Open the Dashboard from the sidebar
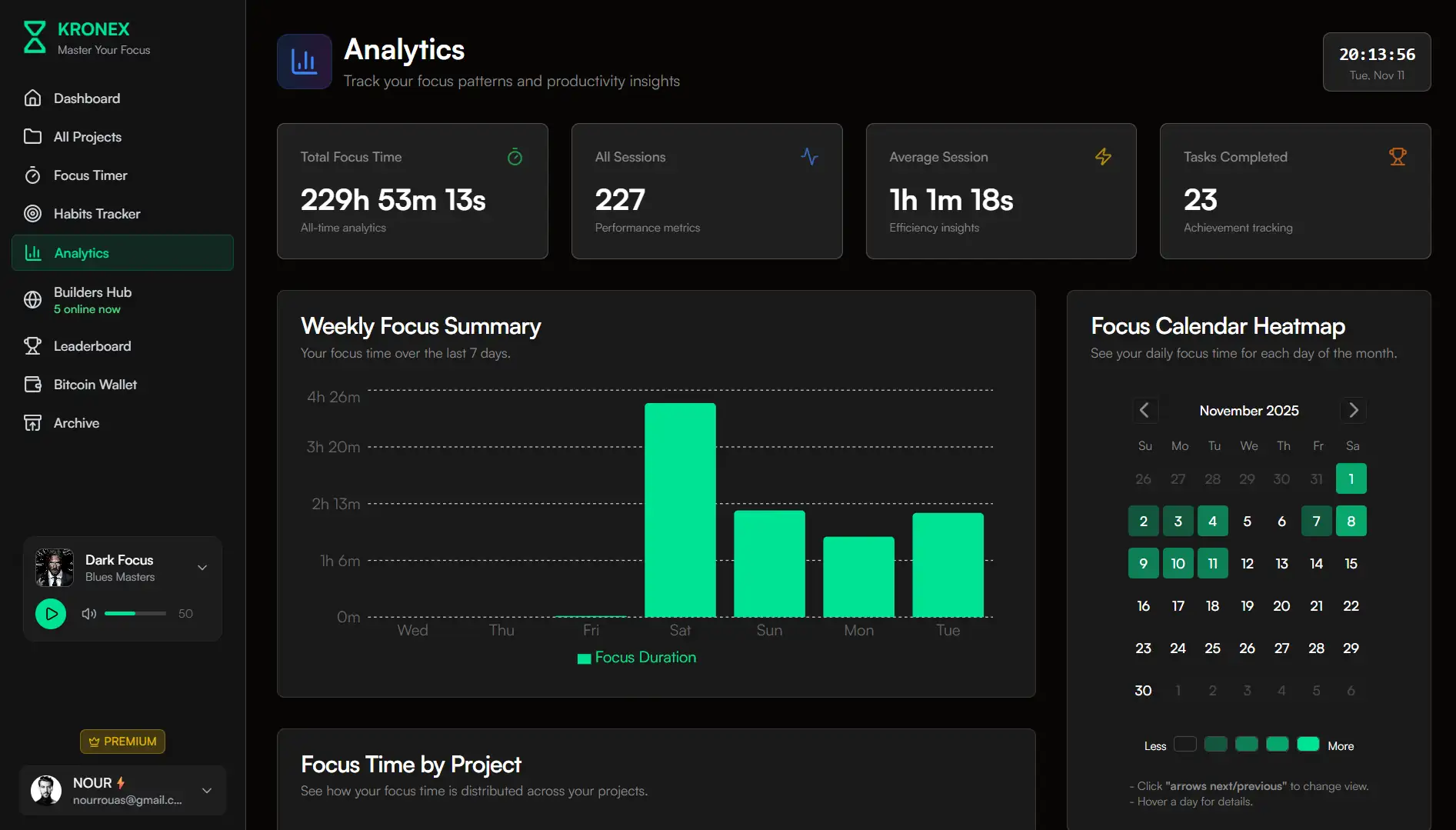This screenshot has width=1456, height=830. pos(86,98)
